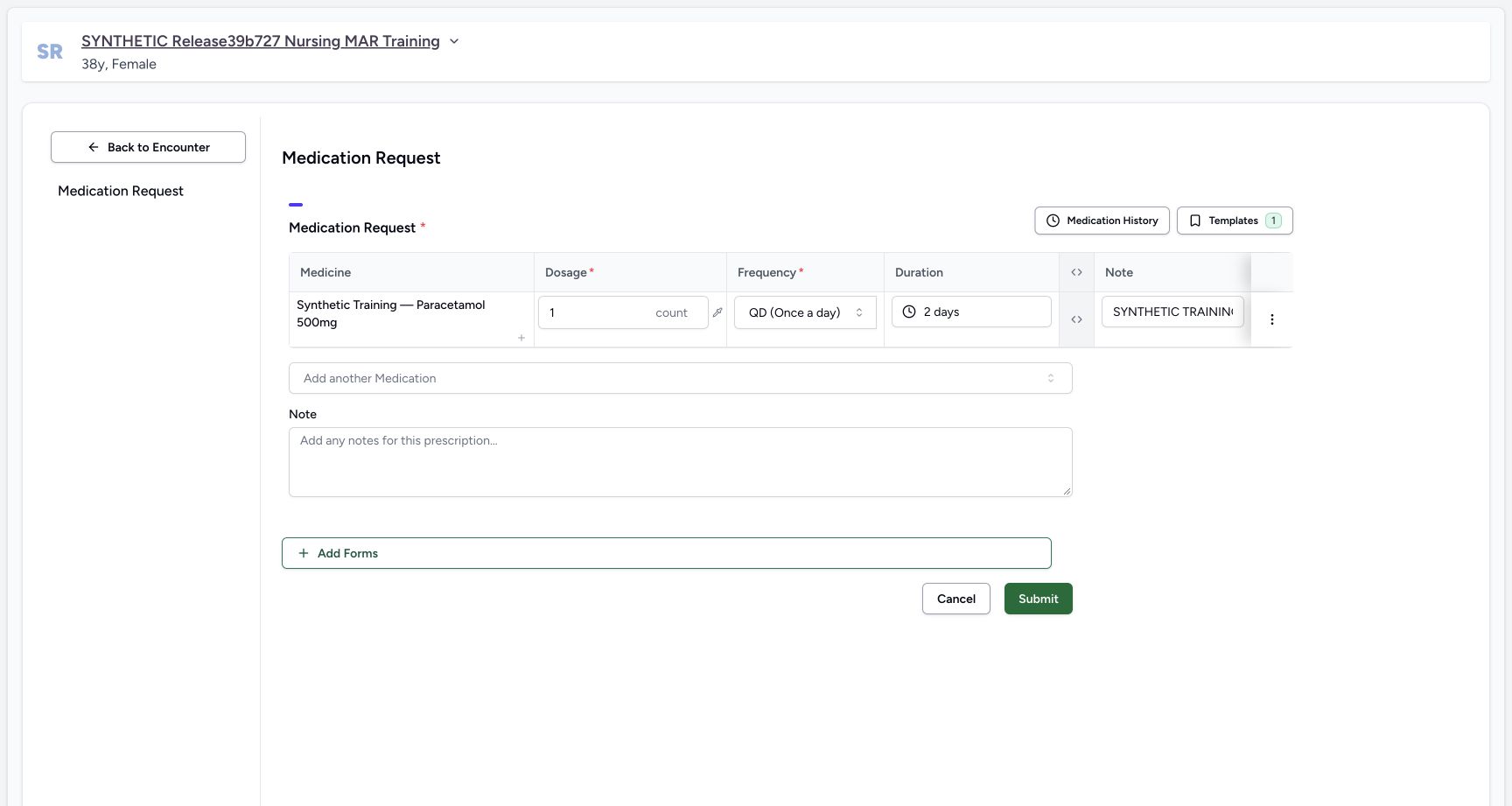Screen dimensions: 1512x806
Task: Click the dosage edit icon beside count
Action: pos(717,312)
